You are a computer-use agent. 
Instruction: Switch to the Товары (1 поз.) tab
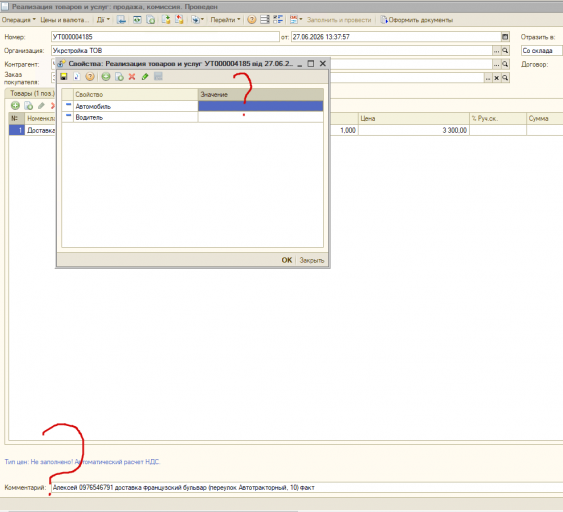pos(32,93)
